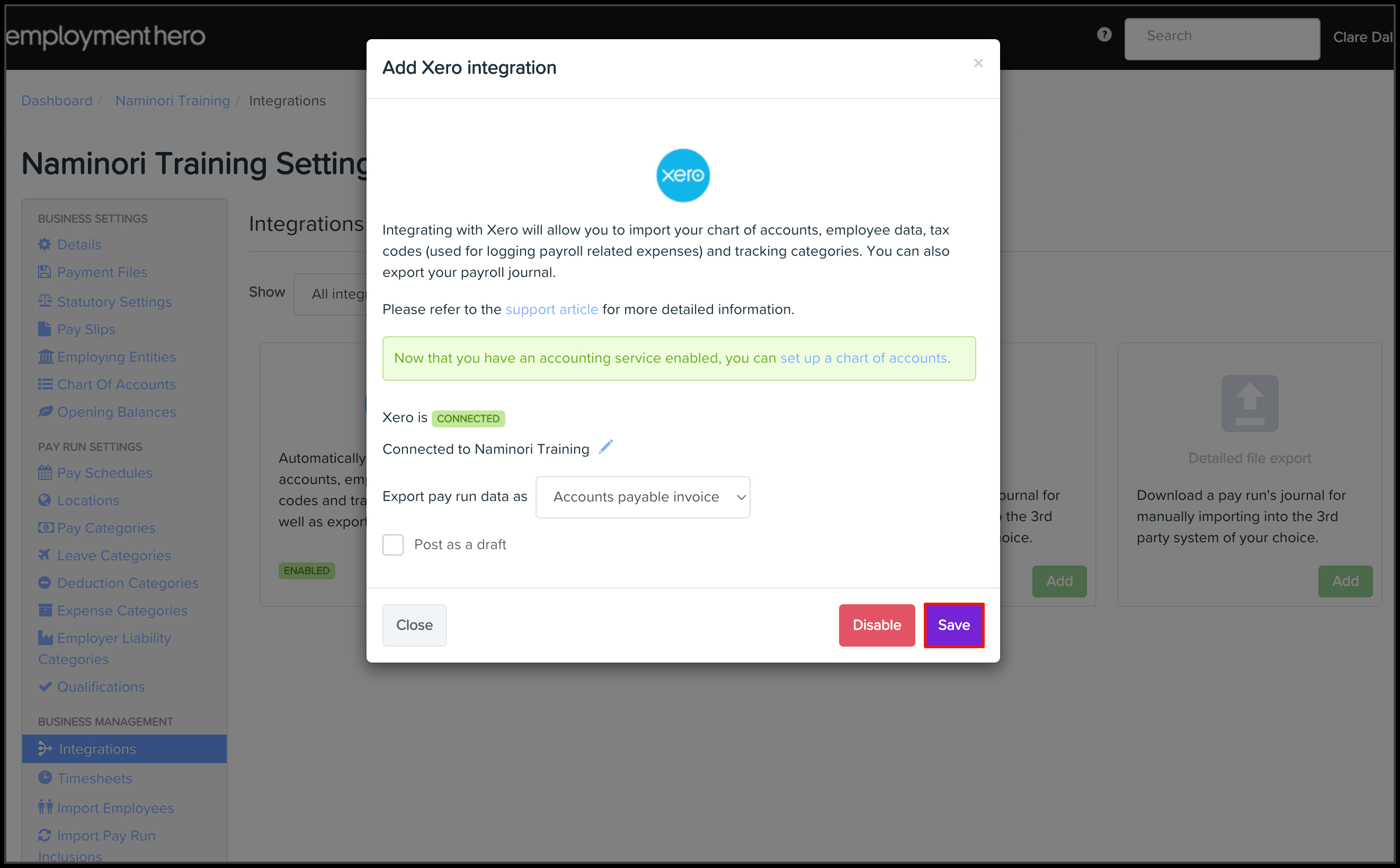
Task: Open the support article link
Action: 551,309
